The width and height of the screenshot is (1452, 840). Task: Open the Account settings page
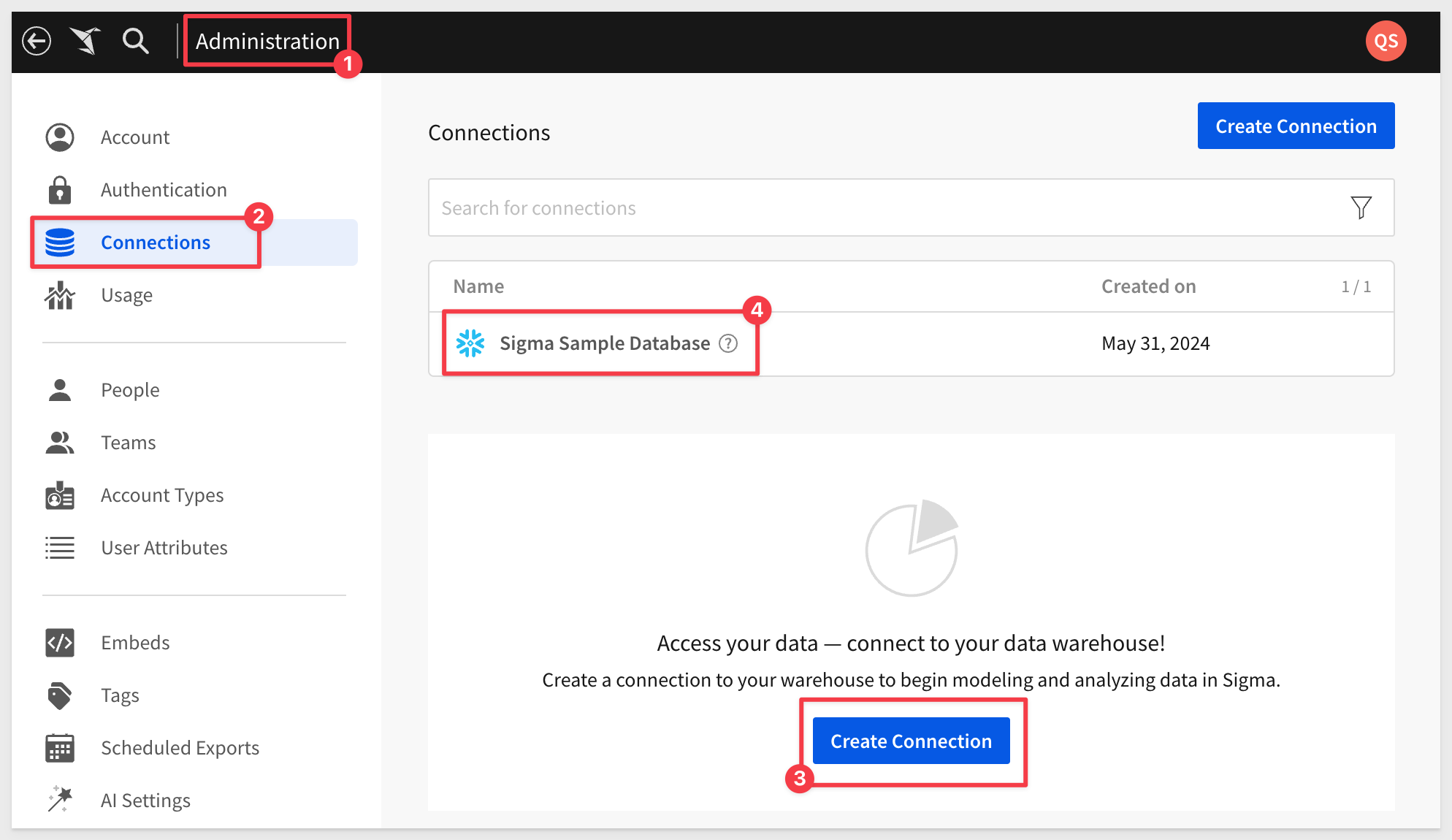point(135,137)
